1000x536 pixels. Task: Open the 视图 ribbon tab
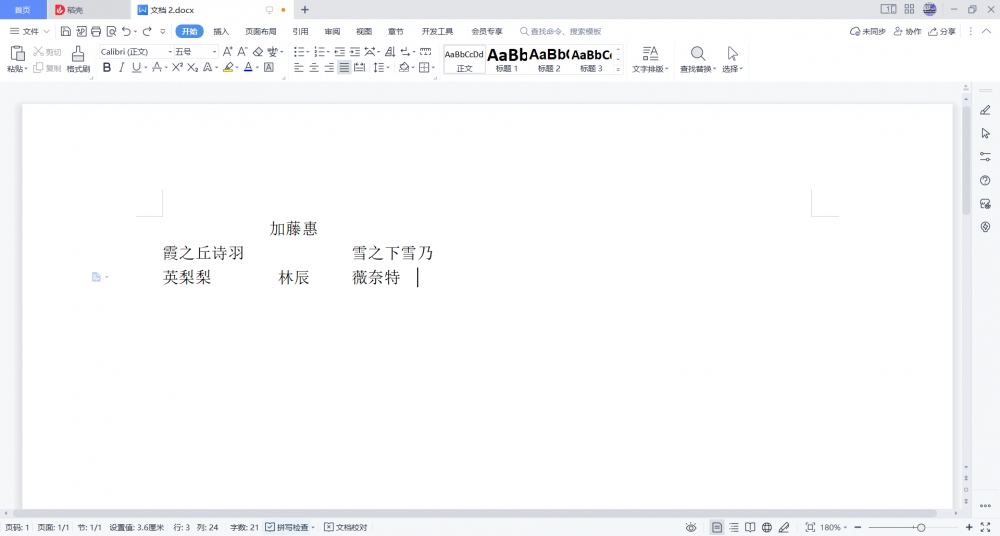point(364,31)
